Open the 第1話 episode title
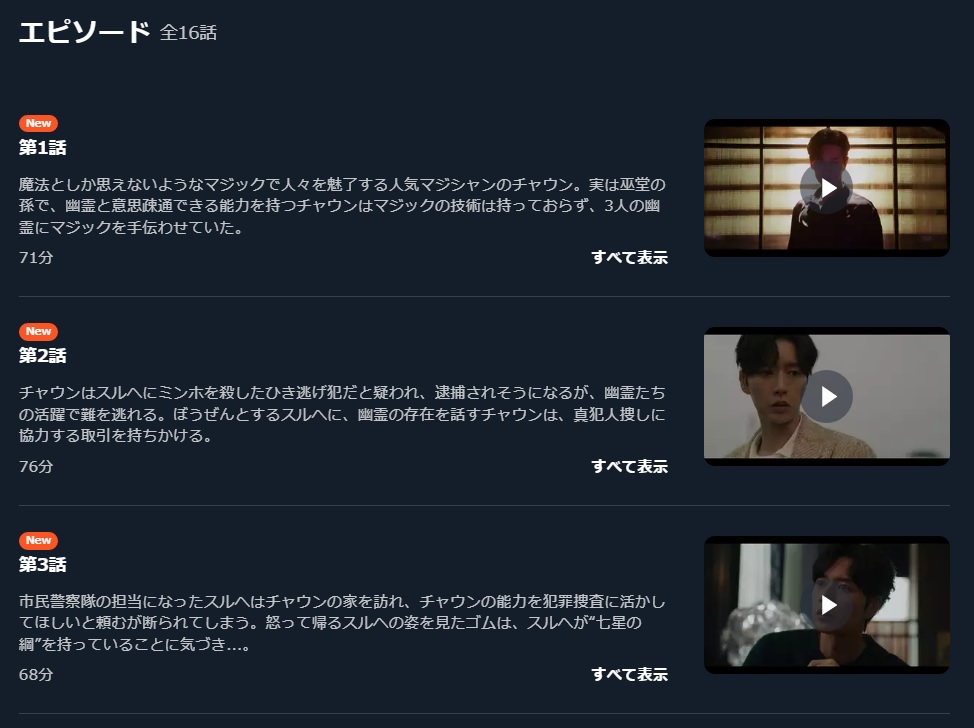 tap(42, 147)
